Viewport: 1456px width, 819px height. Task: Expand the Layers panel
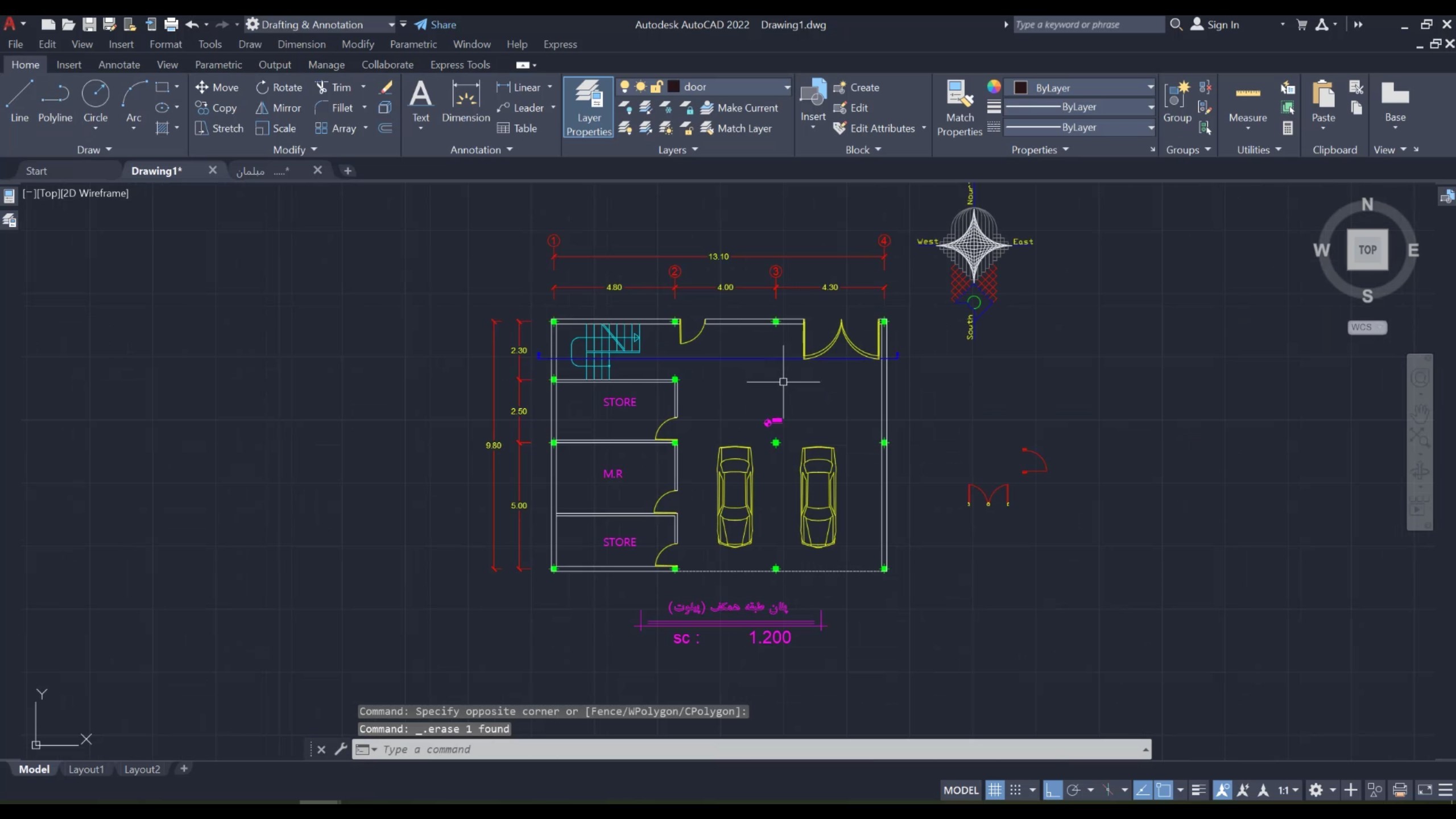coord(678,150)
